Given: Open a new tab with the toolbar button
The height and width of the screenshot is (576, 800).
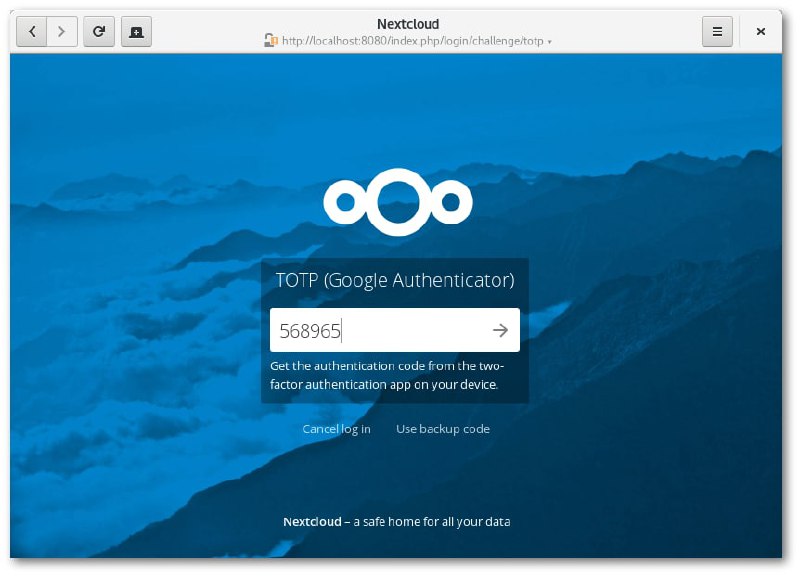Looking at the screenshot, I should (136, 32).
